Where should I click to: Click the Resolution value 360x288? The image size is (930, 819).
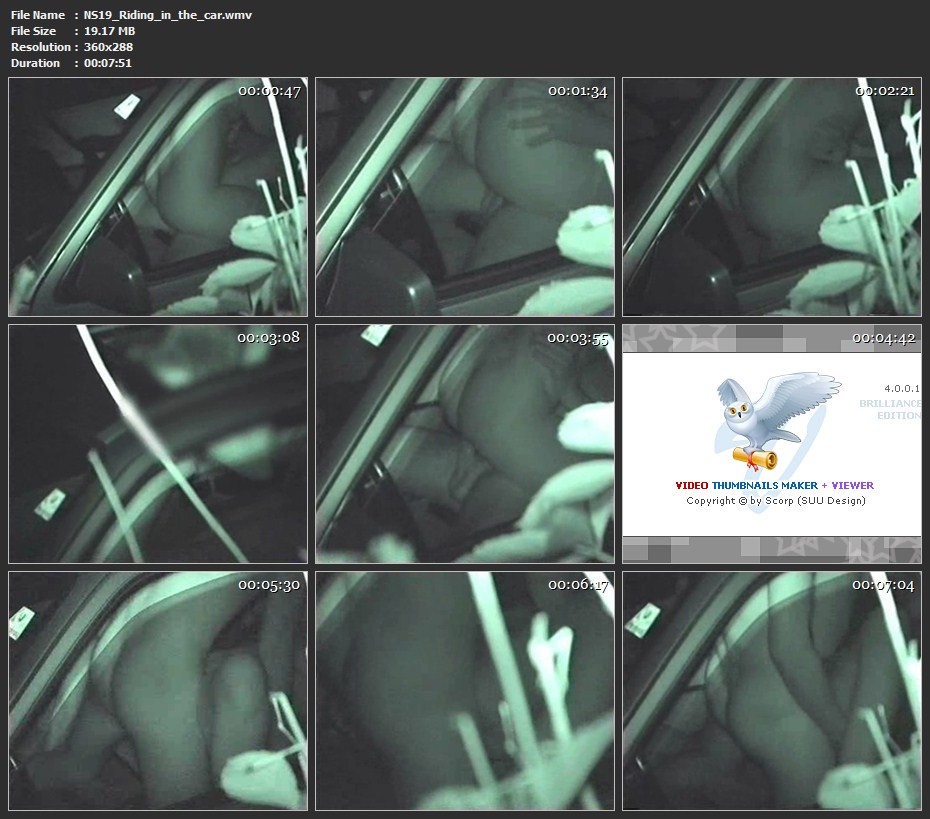click(x=108, y=47)
